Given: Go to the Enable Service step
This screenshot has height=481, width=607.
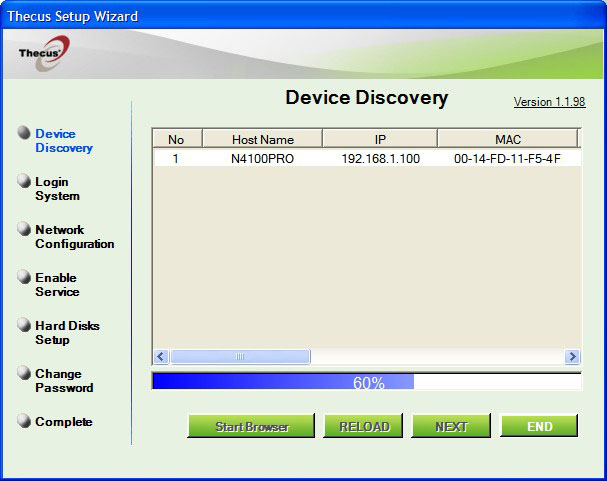Looking at the screenshot, I should [57, 285].
